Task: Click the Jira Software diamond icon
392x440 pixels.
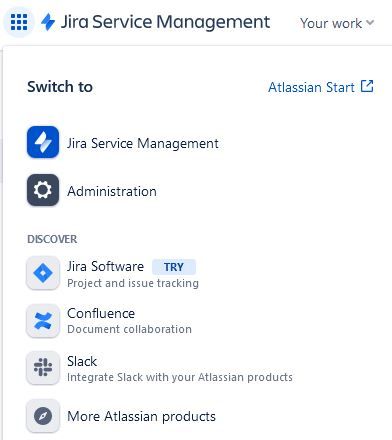Action: tap(43, 273)
